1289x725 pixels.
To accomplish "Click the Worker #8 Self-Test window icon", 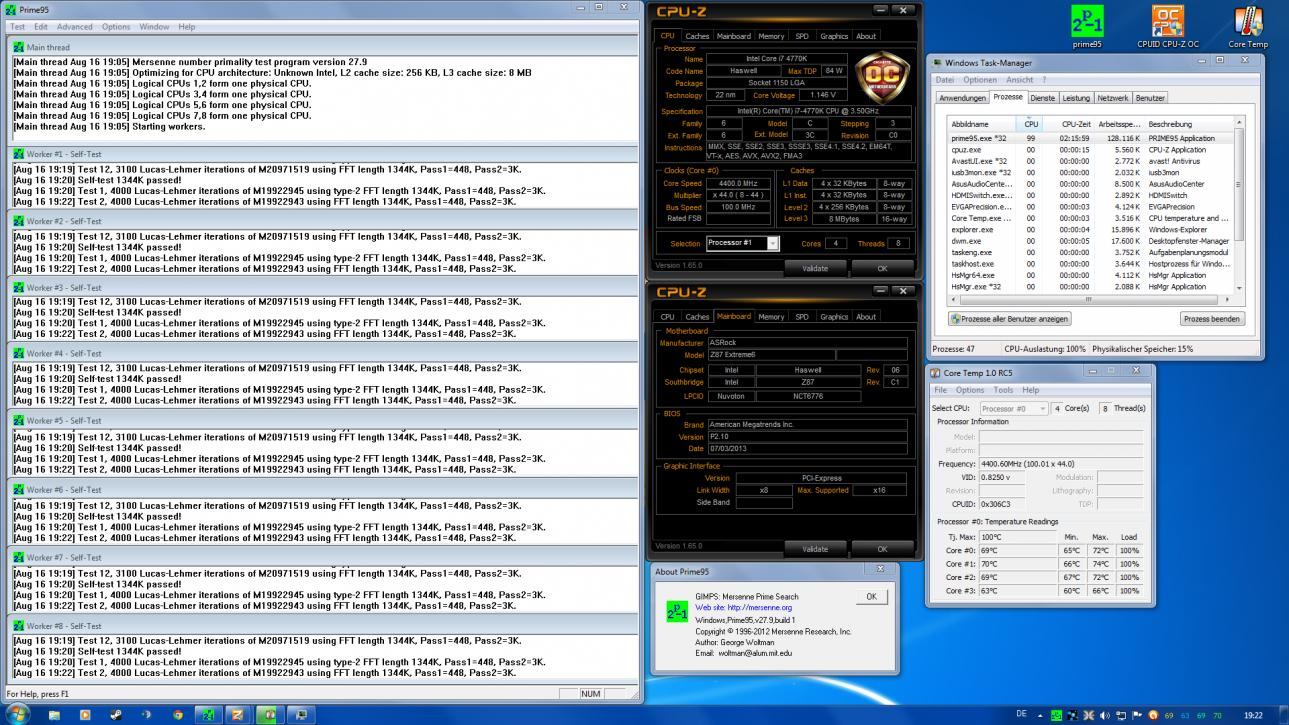I will [x=18, y=626].
